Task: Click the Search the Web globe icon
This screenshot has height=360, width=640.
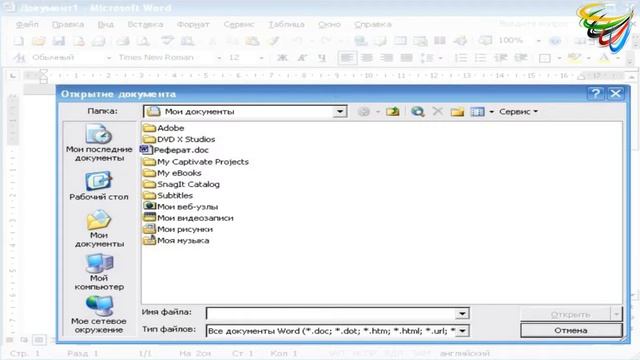Action: pyautogui.click(x=417, y=111)
